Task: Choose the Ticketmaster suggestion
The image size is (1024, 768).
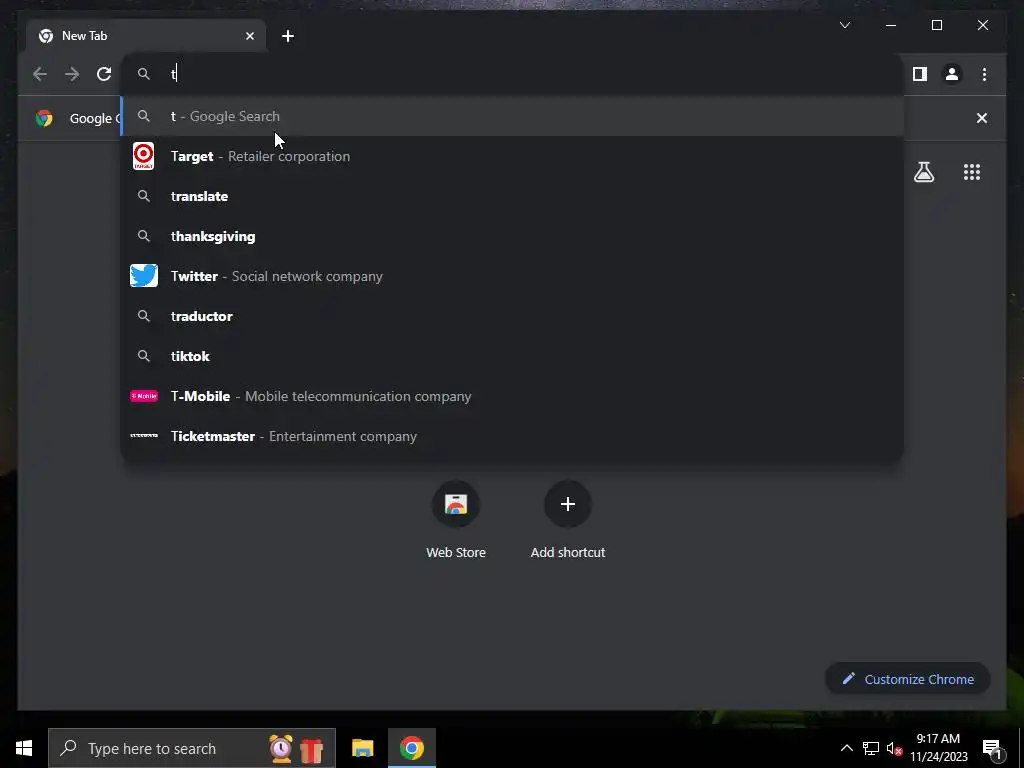Action: [513, 436]
